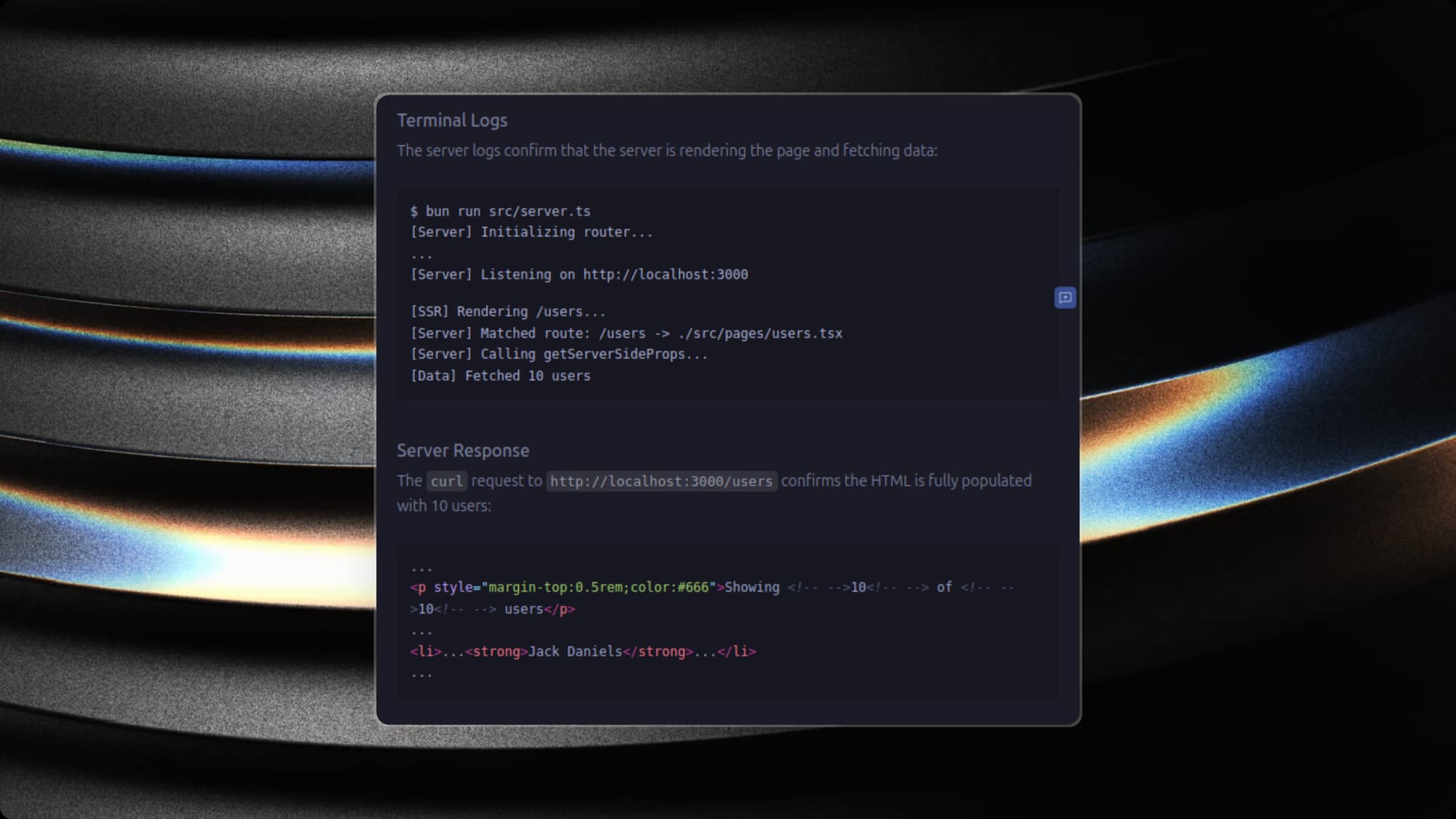
Task: Click the ./src/pages/users.tsx path text
Action: coord(759,333)
